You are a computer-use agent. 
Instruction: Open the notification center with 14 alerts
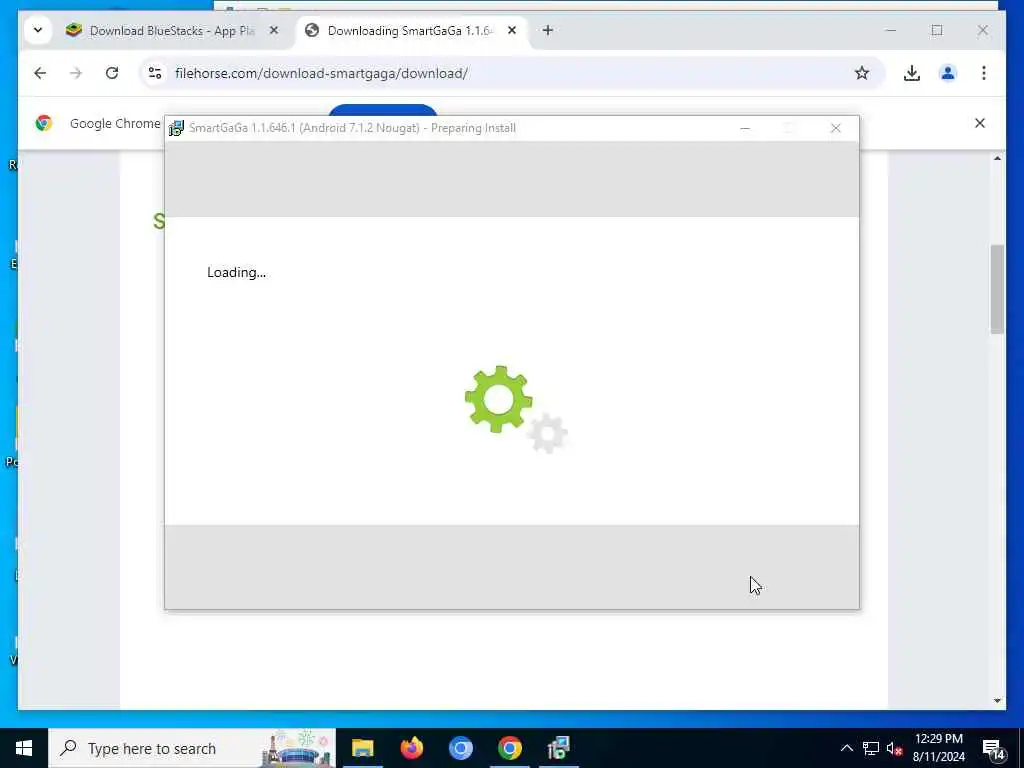(995, 749)
